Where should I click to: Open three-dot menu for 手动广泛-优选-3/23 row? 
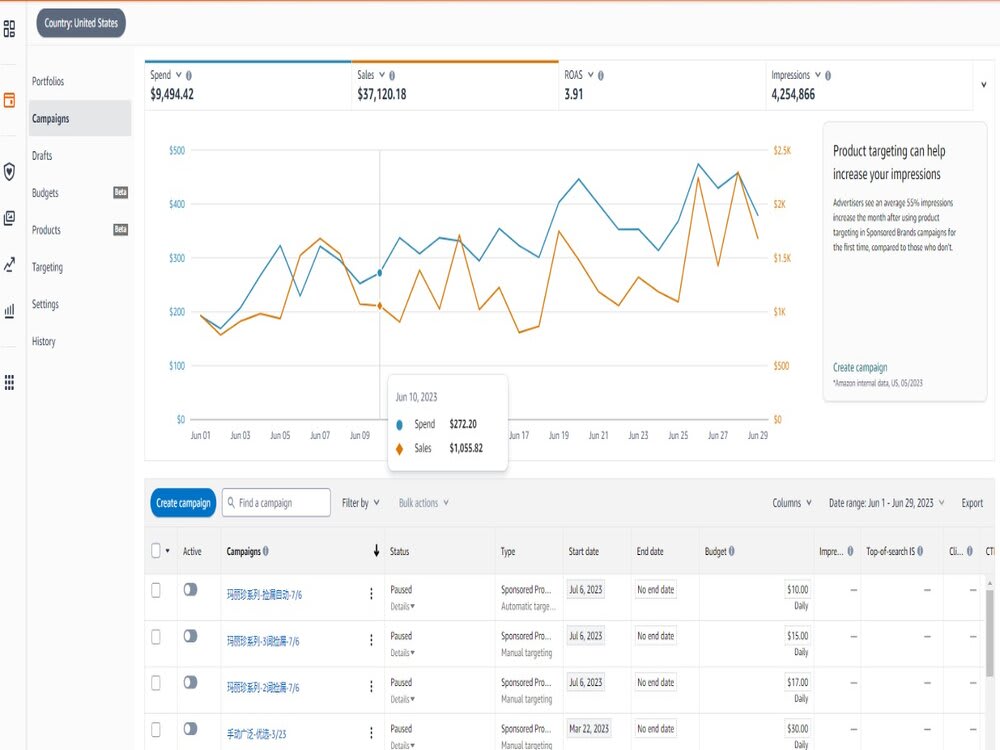click(x=371, y=733)
